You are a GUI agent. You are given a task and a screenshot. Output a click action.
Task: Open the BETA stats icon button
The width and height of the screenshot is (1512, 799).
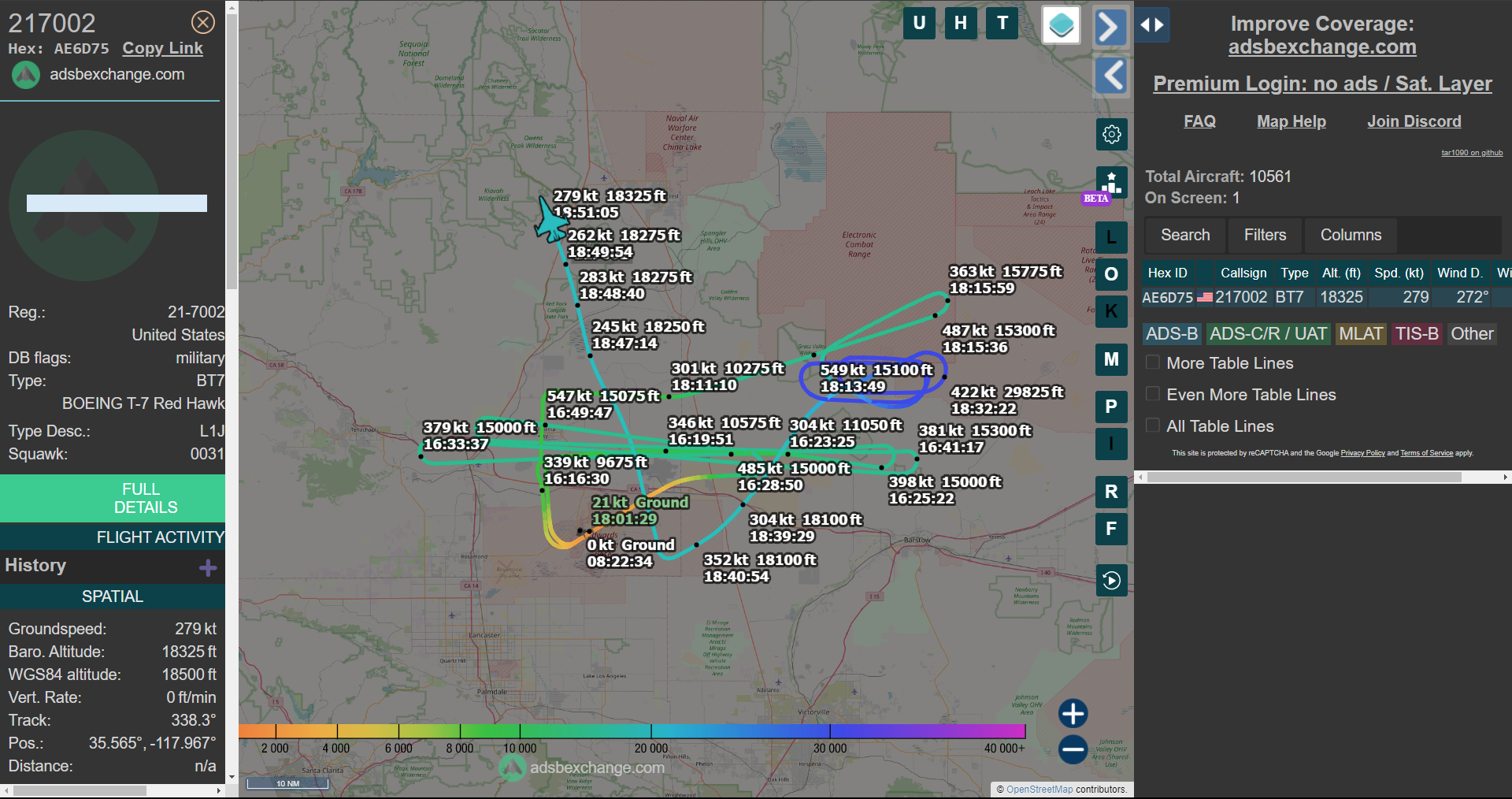click(1111, 183)
